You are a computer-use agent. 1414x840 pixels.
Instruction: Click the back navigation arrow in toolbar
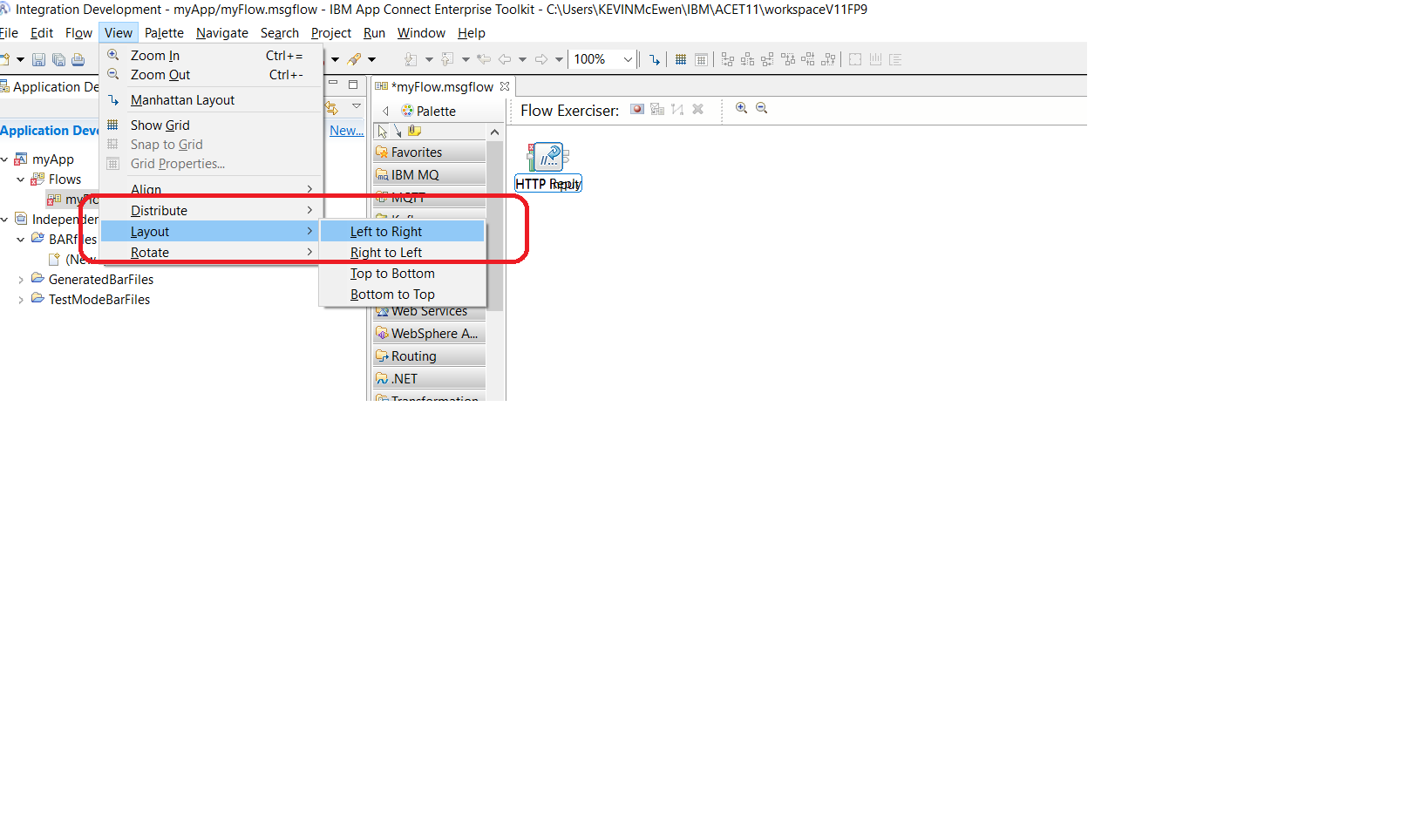pyautogui.click(x=504, y=60)
